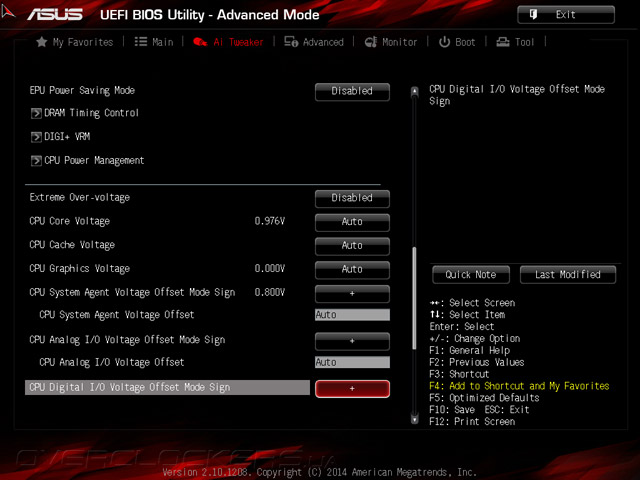Toggle CPU System Agent Voltage Offset sign

(x=352, y=293)
